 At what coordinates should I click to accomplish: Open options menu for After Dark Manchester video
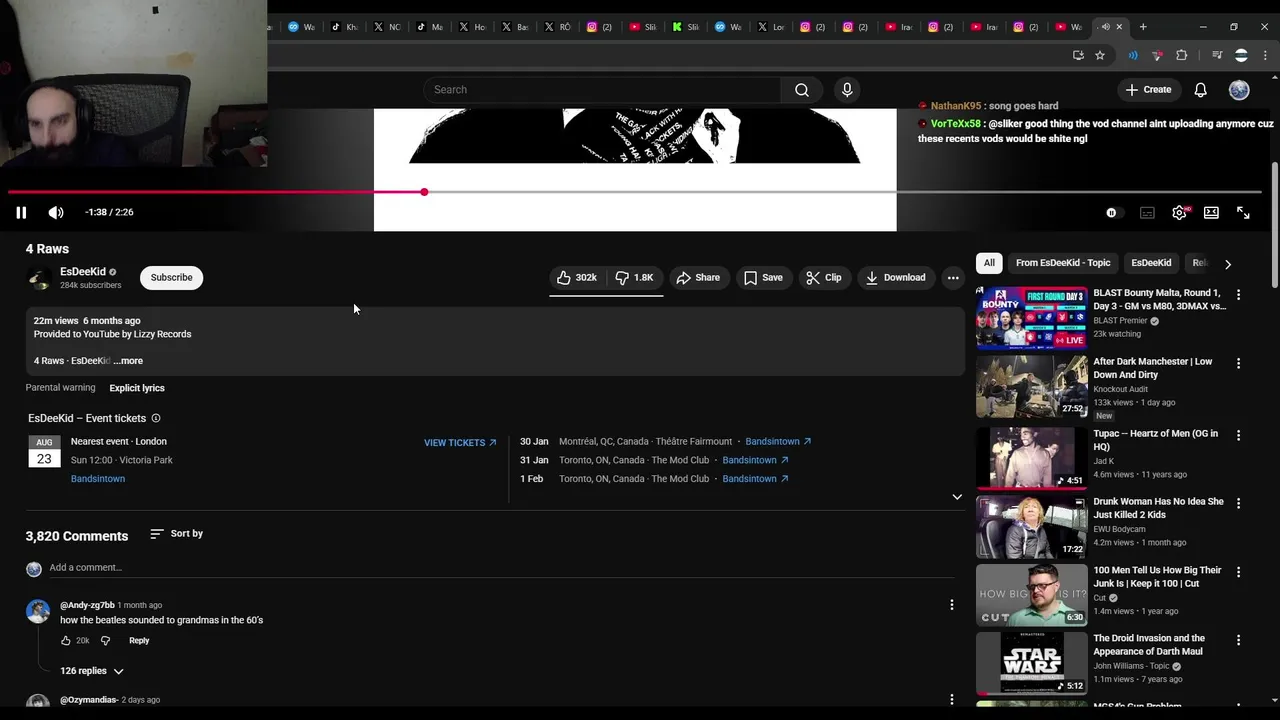point(1238,364)
